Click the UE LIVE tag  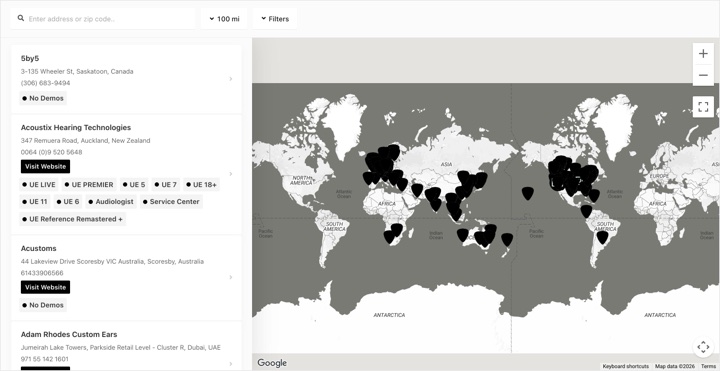(x=39, y=185)
